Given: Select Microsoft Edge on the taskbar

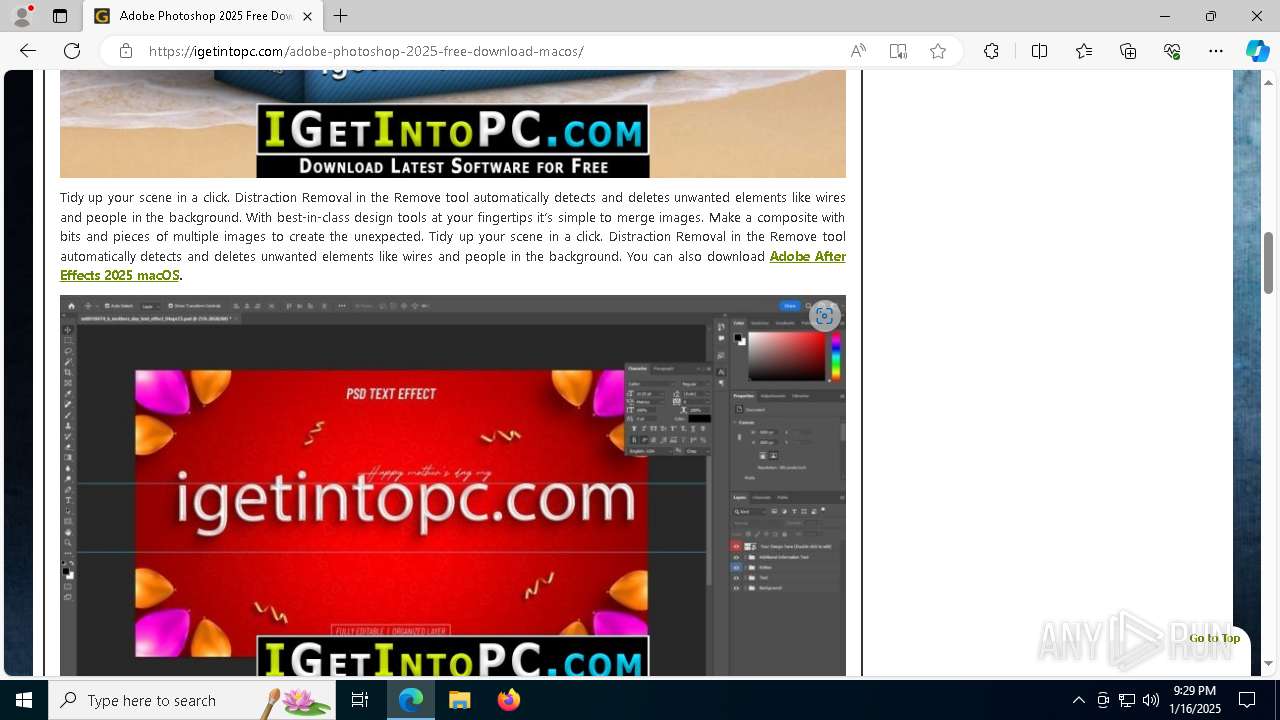Looking at the screenshot, I should [x=411, y=700].
